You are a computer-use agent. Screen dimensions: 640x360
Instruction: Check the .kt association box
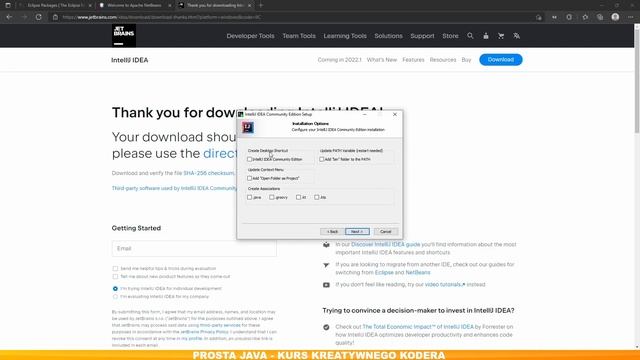pos(298,197)
